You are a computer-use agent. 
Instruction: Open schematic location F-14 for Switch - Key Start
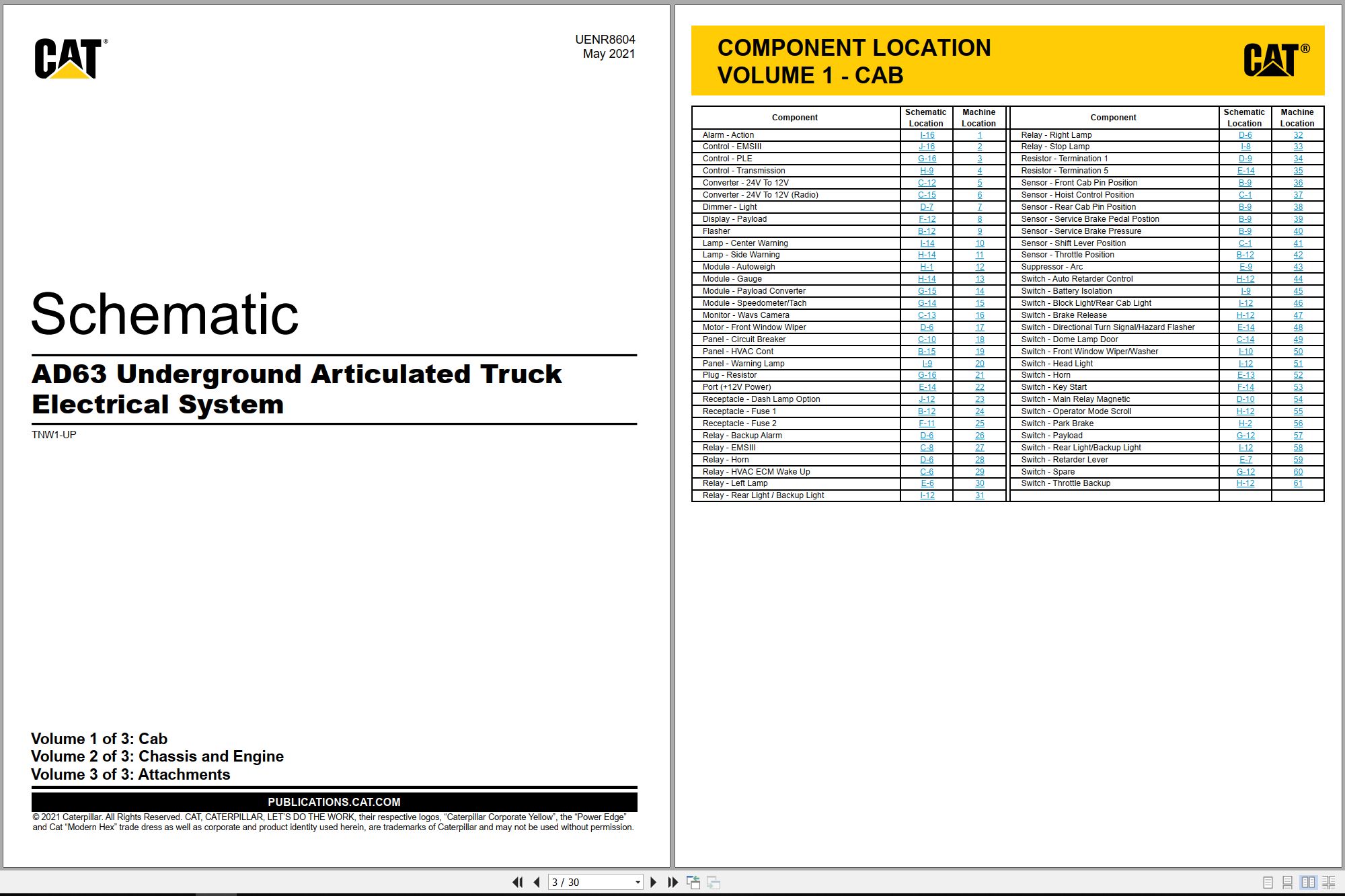pyautogui.click(x=1245, y=387)
